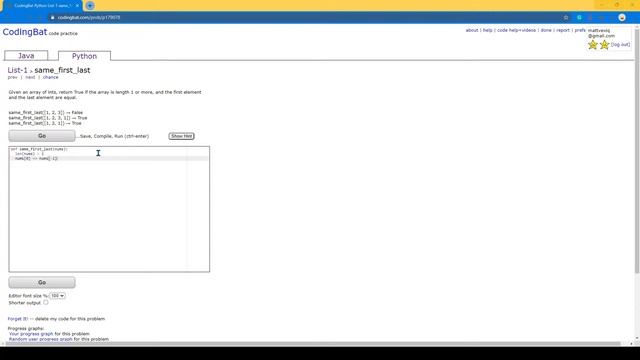Open the browser profile avatar
The image size is (640, 360).
point(622,18)
